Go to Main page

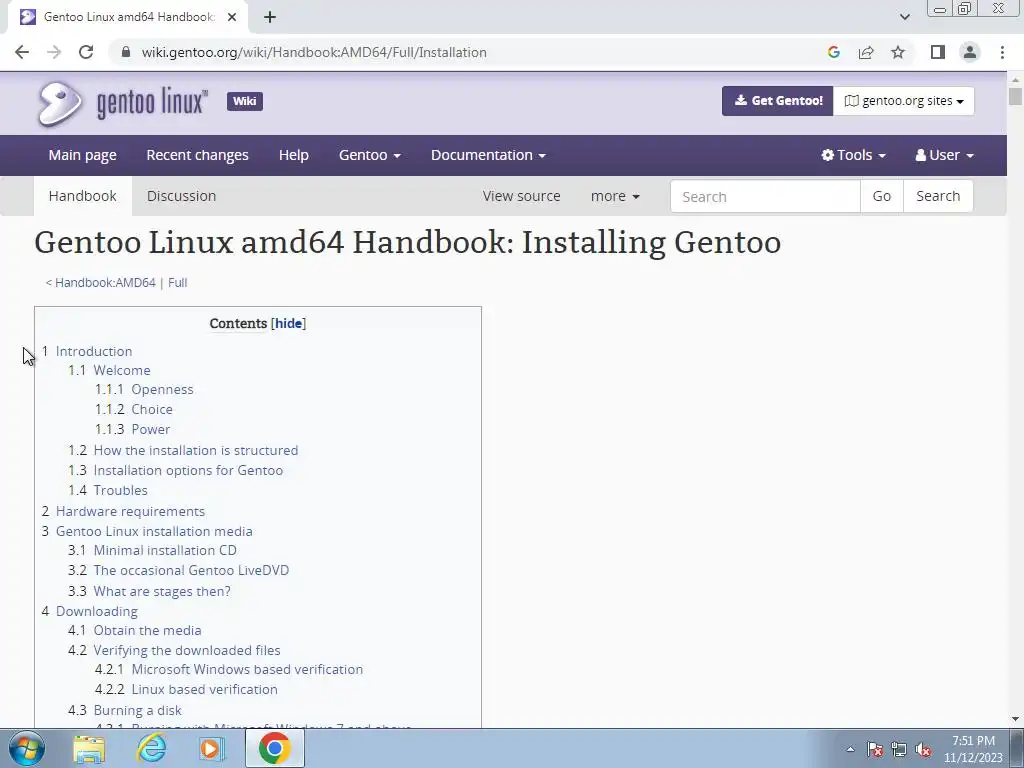(x=82, y=155)
